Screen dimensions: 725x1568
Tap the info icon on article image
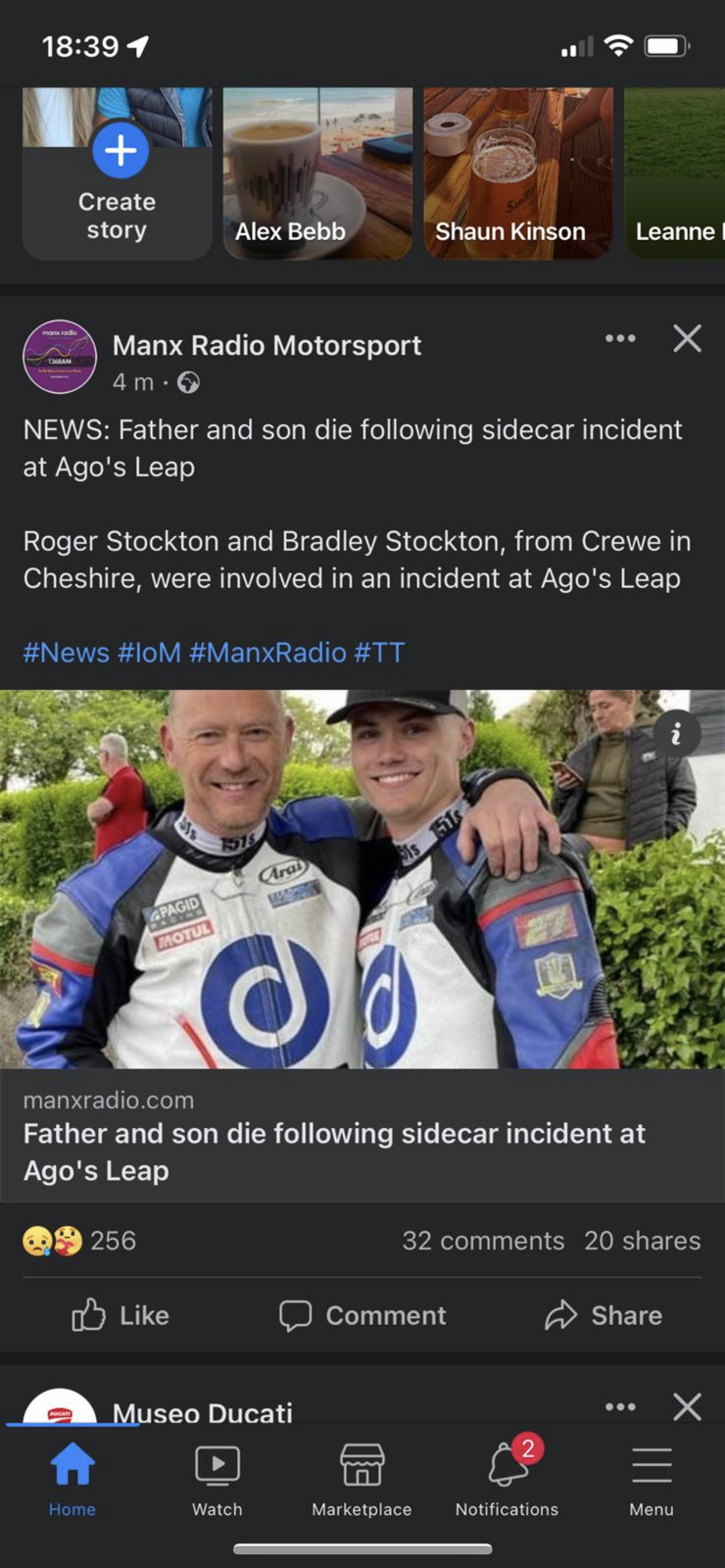pyautogui.click(x=675, y=734)
